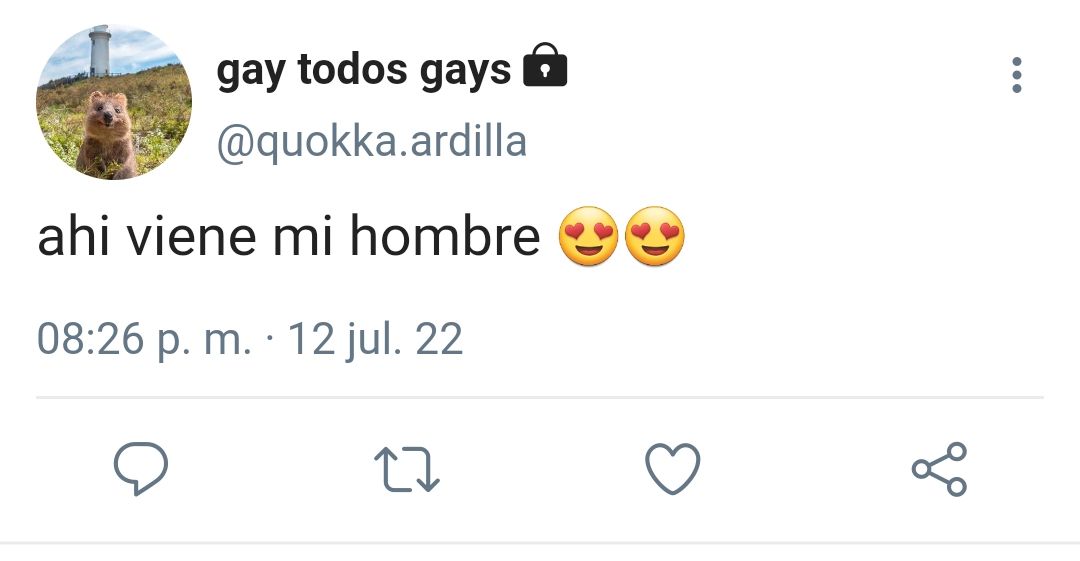Click the date "12 jul. 22"

coord(375,339)
